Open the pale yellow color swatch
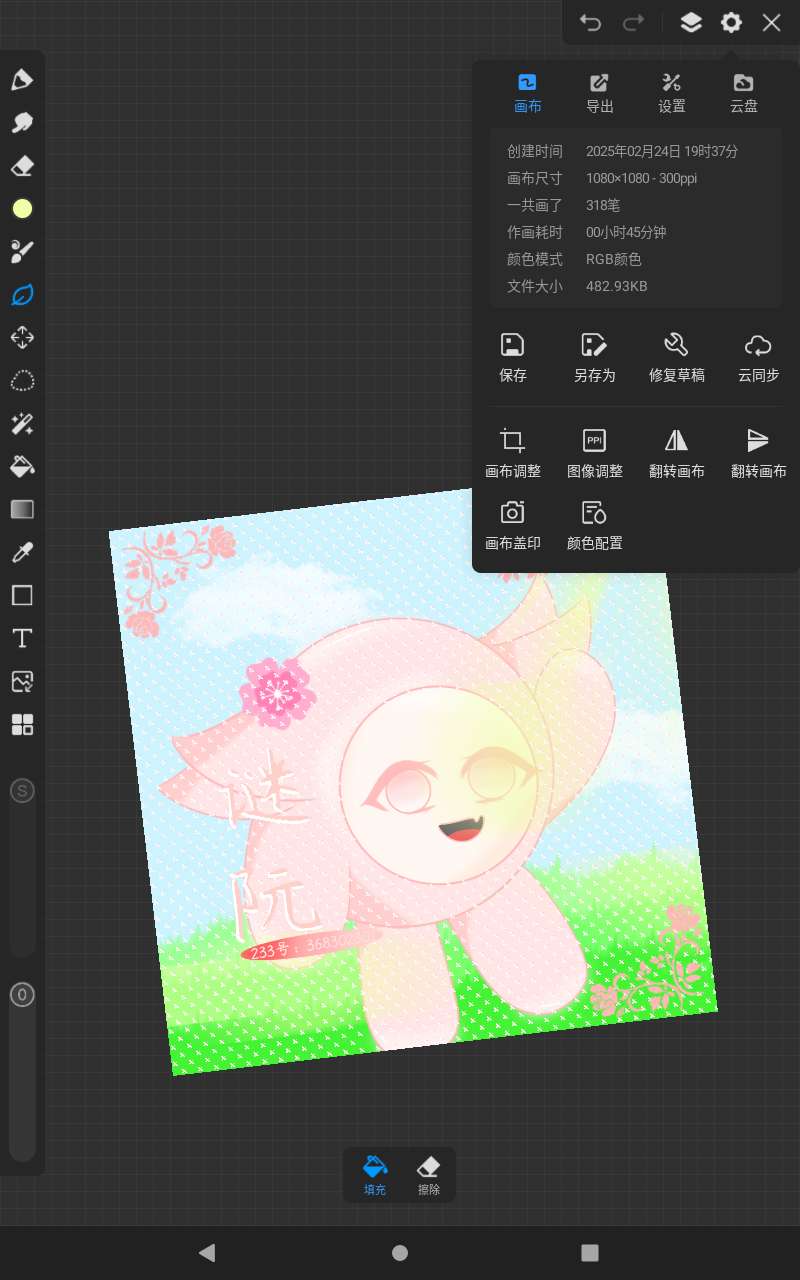Viewport: 800px width, 1280px height. point(22,209)
